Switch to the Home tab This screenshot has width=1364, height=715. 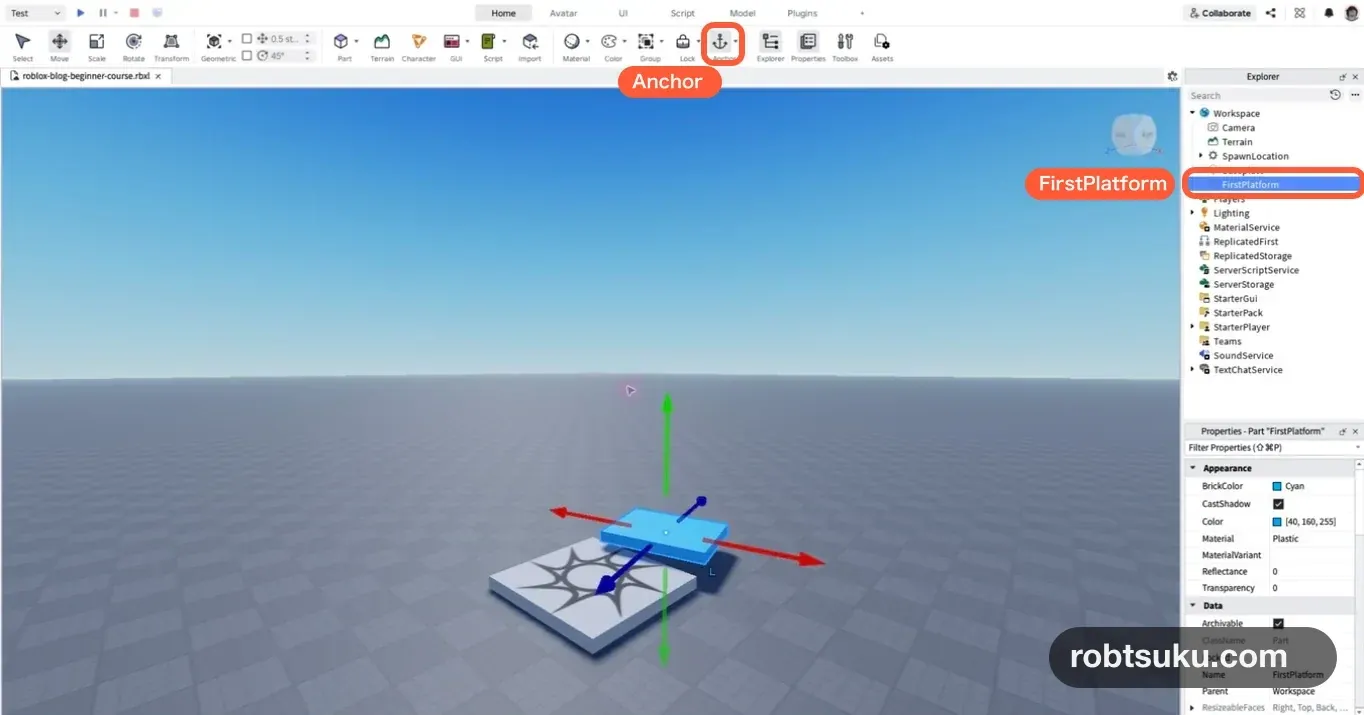click(503, 13)
